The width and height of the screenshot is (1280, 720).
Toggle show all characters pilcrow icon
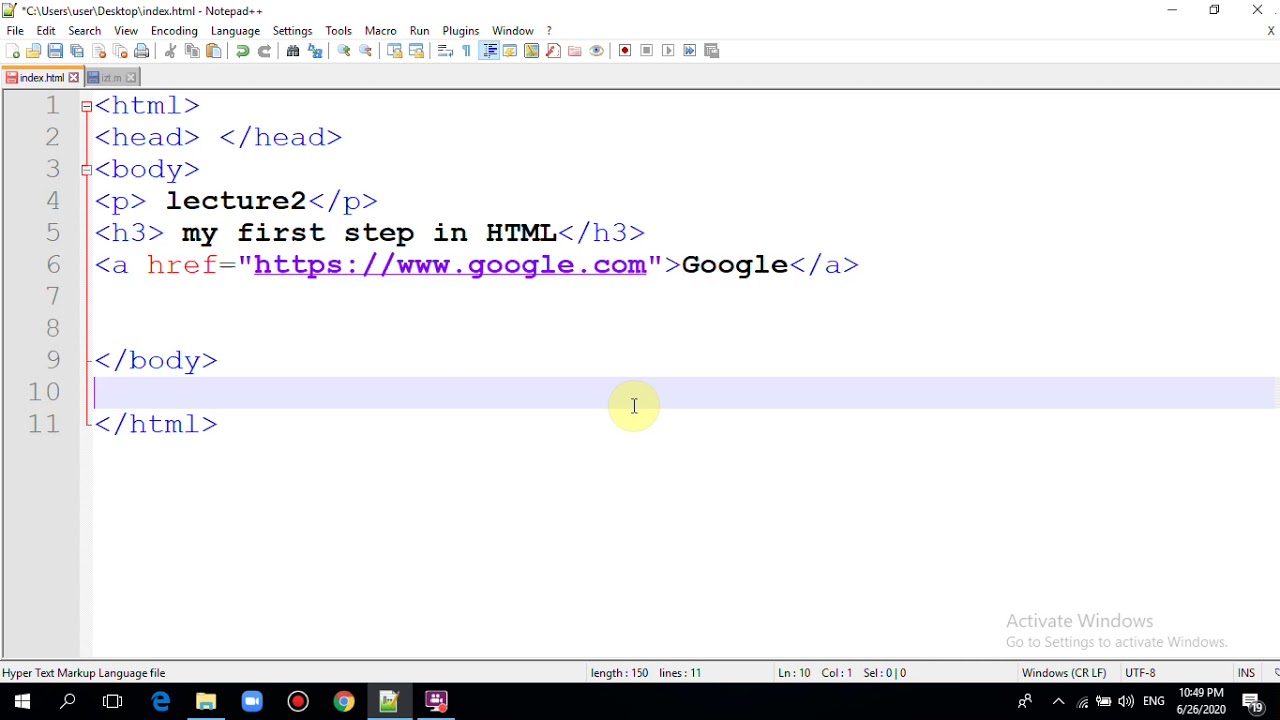click(467, 51)
